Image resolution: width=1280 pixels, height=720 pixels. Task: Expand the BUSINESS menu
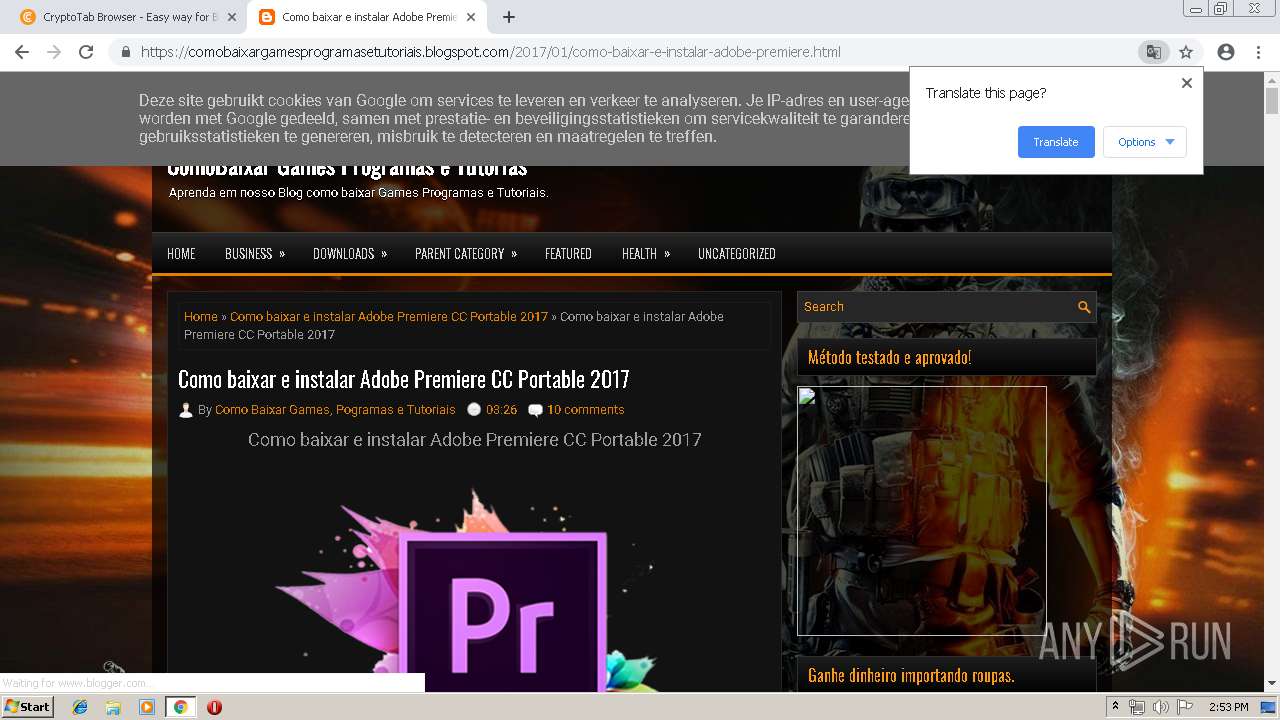point(255,253)
